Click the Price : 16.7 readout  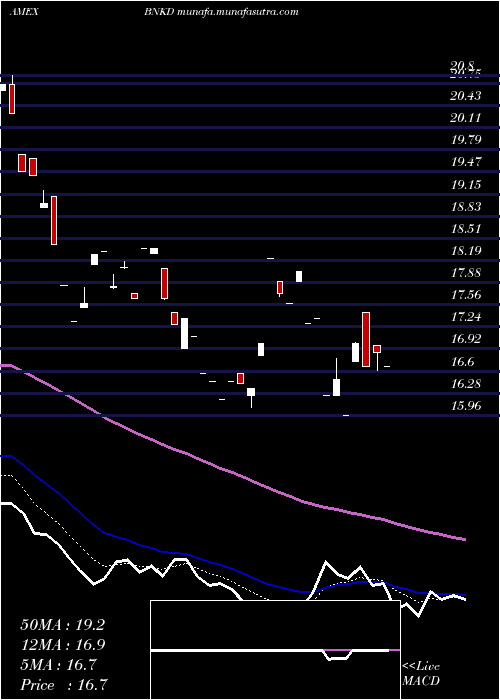[x=64, y=685]
